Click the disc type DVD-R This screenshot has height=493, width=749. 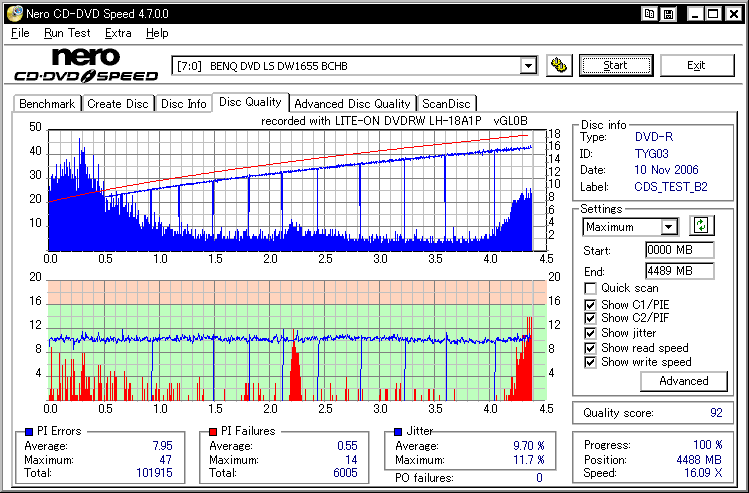(654, 138)
